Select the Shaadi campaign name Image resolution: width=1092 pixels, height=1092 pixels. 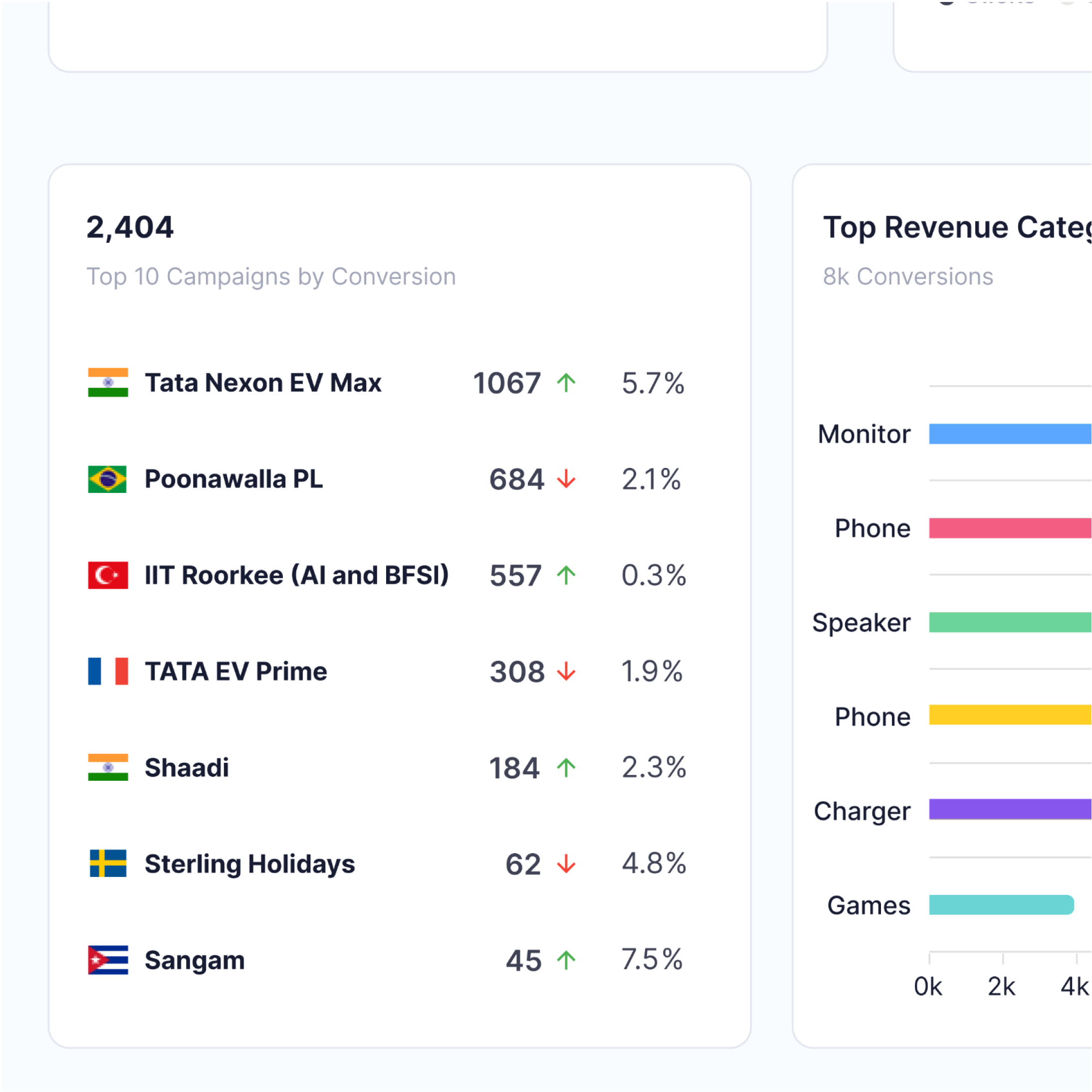187,767
